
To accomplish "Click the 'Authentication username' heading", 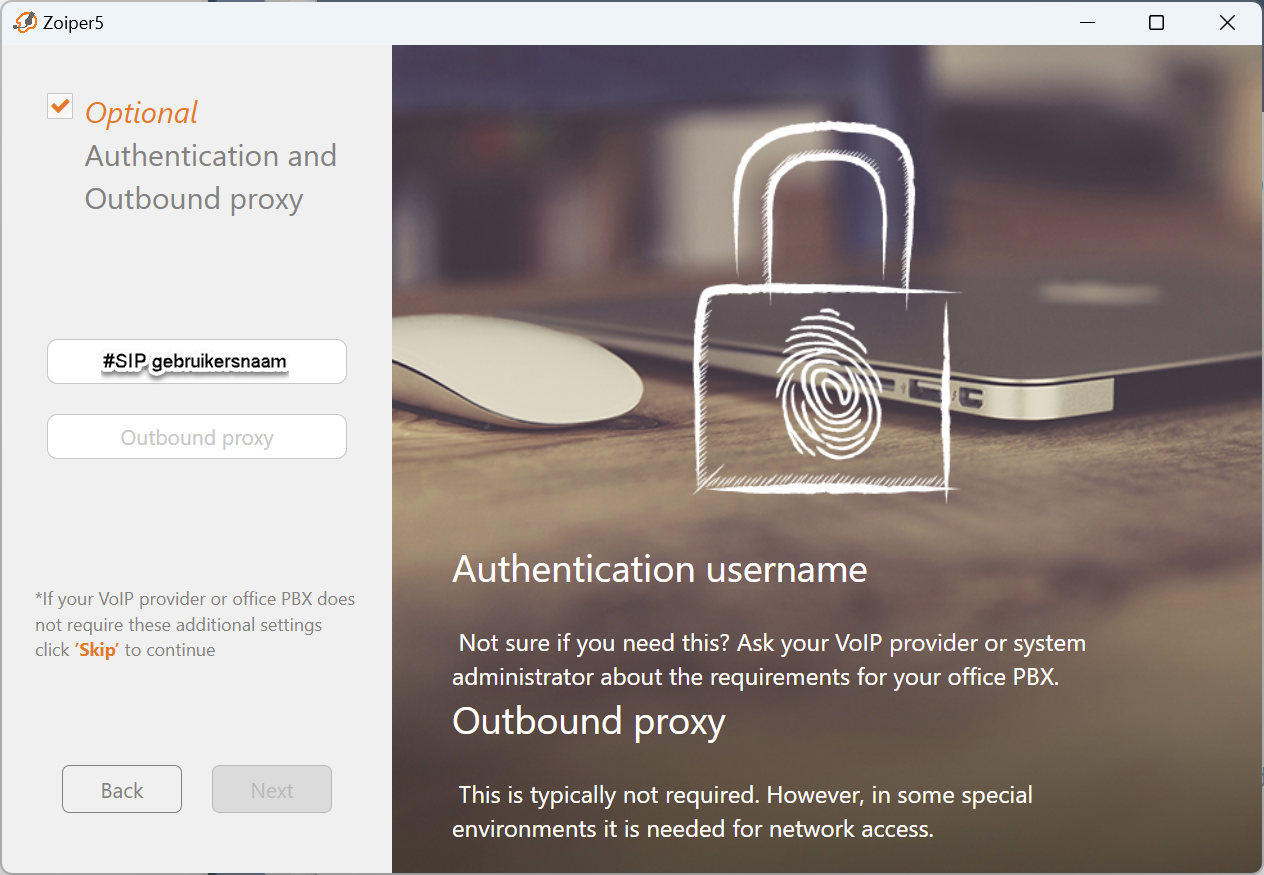I will coord(659,569).
